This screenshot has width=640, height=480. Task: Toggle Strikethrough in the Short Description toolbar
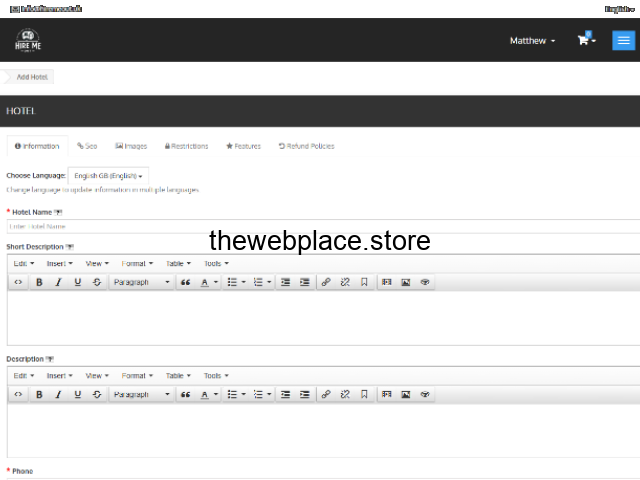tap(96, 282)
